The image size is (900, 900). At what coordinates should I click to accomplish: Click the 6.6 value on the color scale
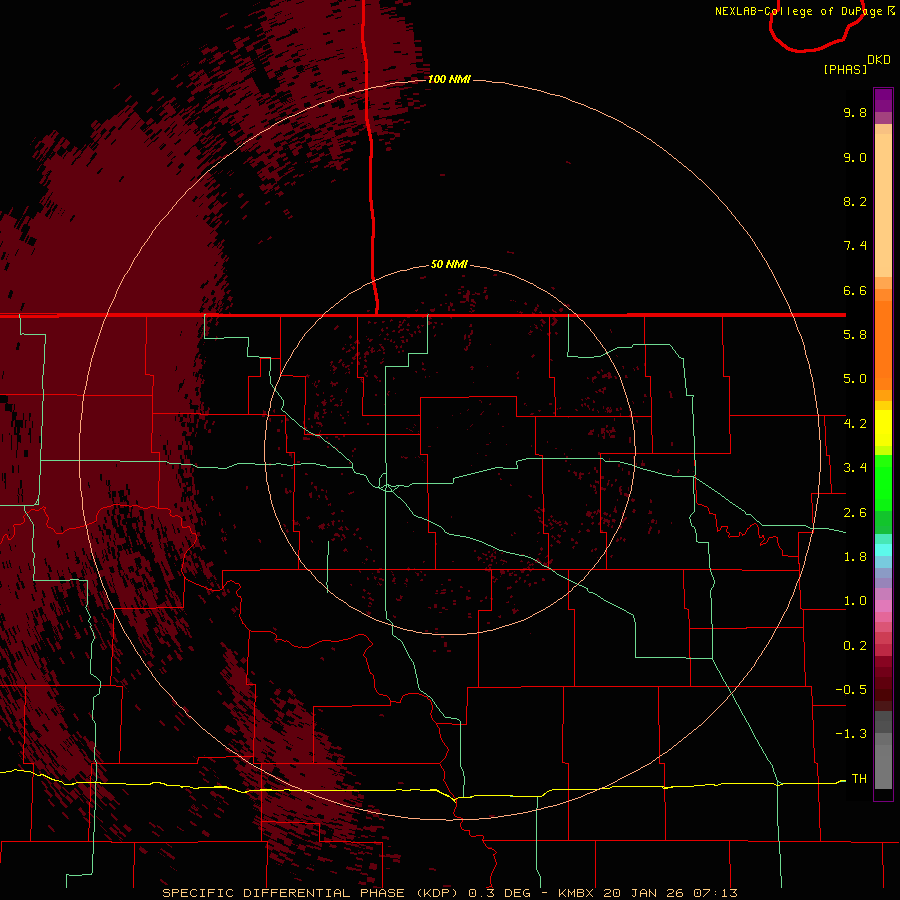coord(855,290)
